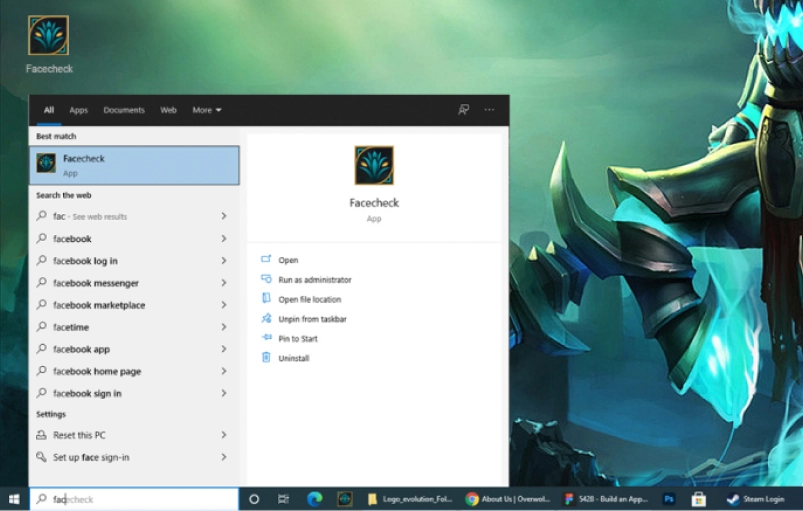Click the taskbar search input field

pos(134,499)
